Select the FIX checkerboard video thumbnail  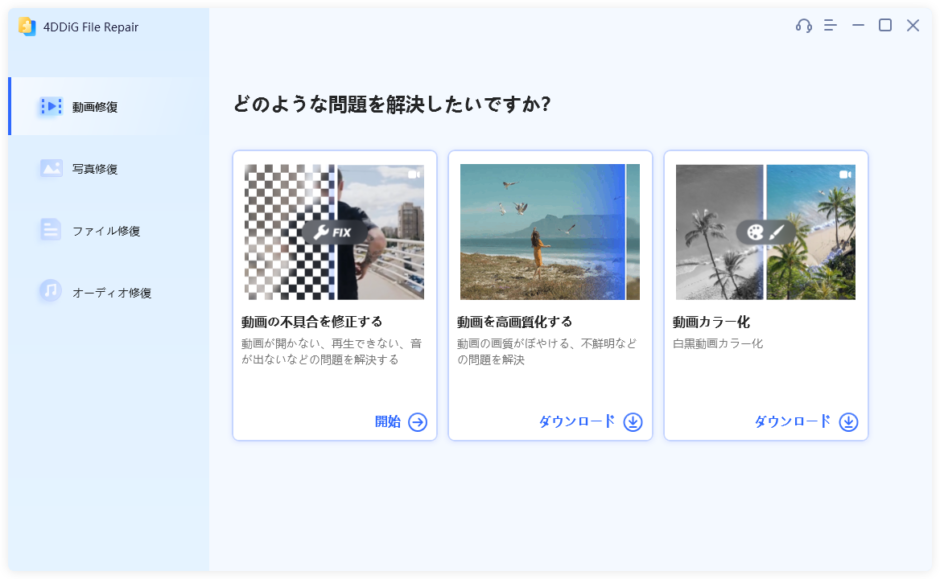[x=335, y=232]
